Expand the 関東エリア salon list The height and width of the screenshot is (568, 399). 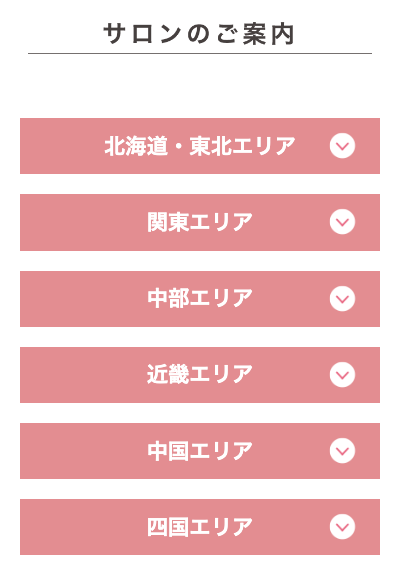tap(200, 222)
